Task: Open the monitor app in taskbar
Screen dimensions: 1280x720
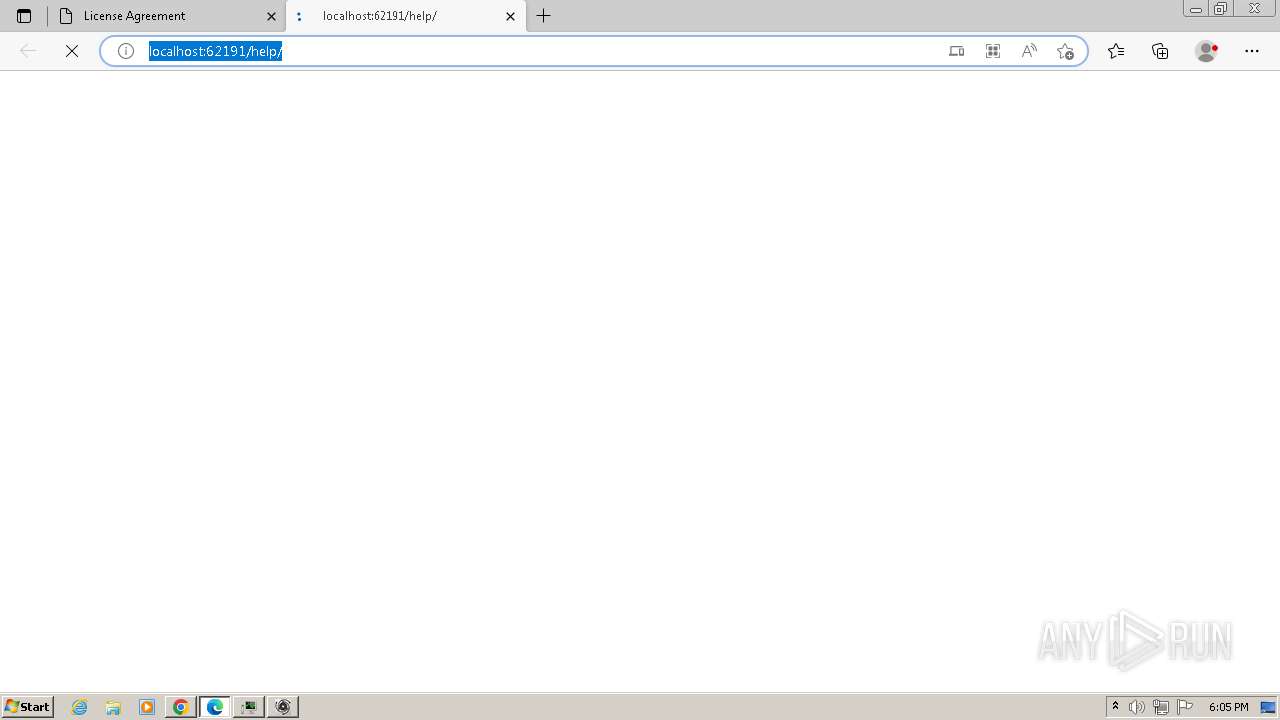Action: (249, 707)
